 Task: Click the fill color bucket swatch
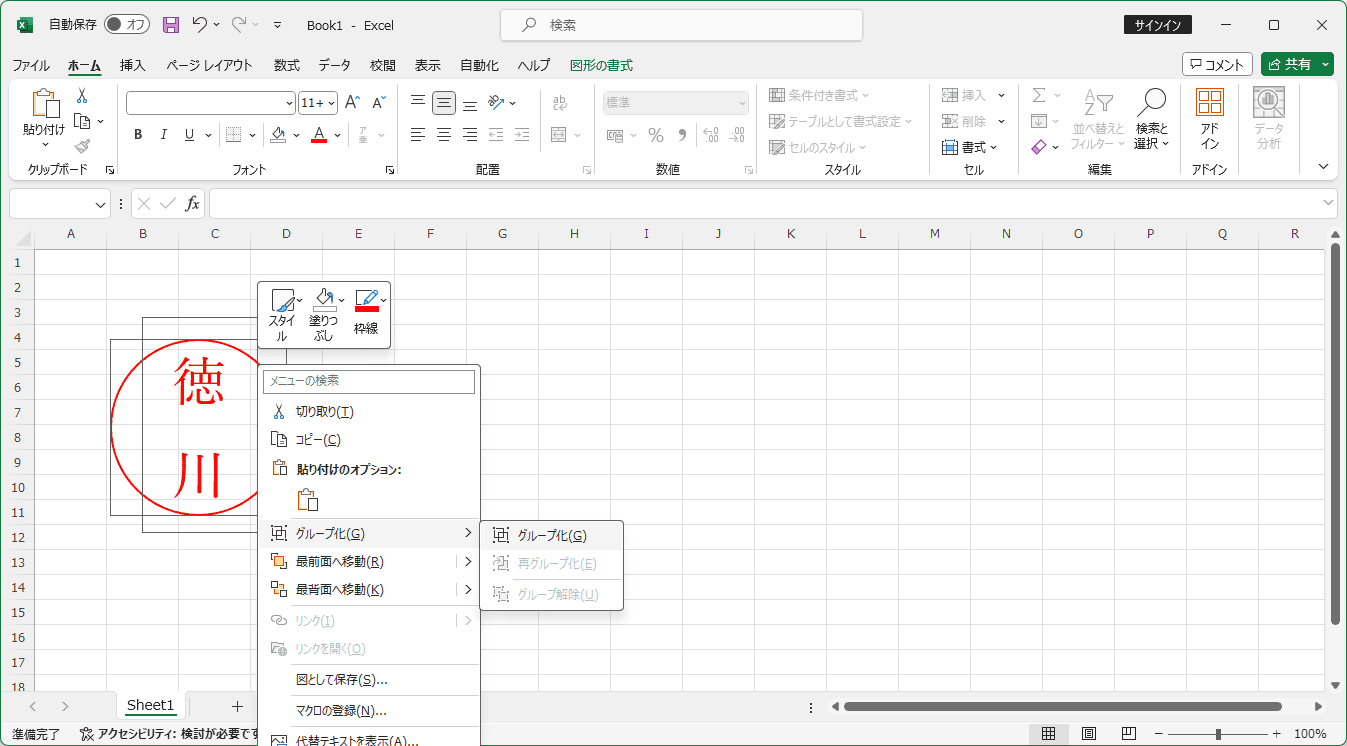[x=279, y=135]
